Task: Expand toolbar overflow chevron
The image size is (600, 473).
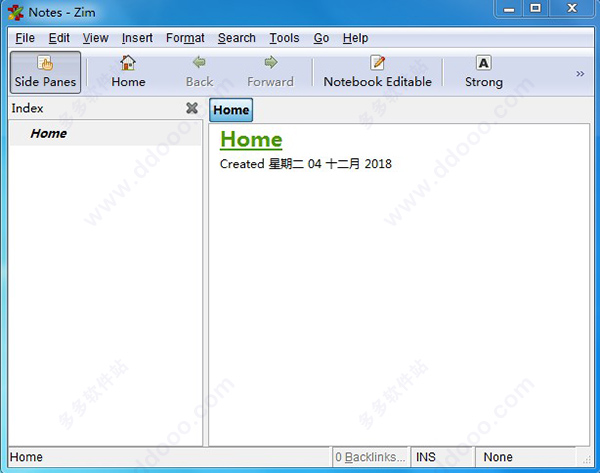Action: point(580,73)
